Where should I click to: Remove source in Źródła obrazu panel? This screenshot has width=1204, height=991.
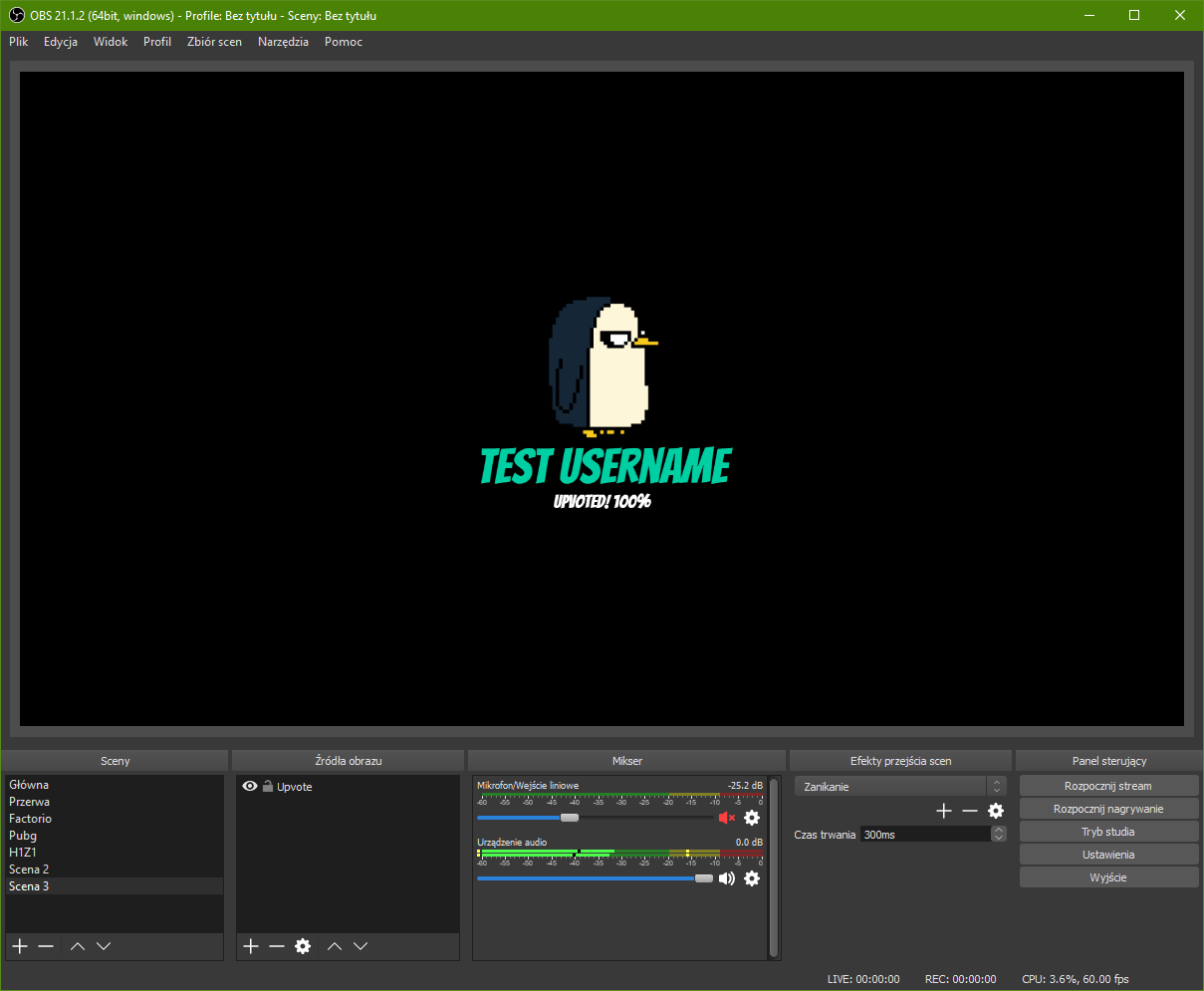click(277, 945)
